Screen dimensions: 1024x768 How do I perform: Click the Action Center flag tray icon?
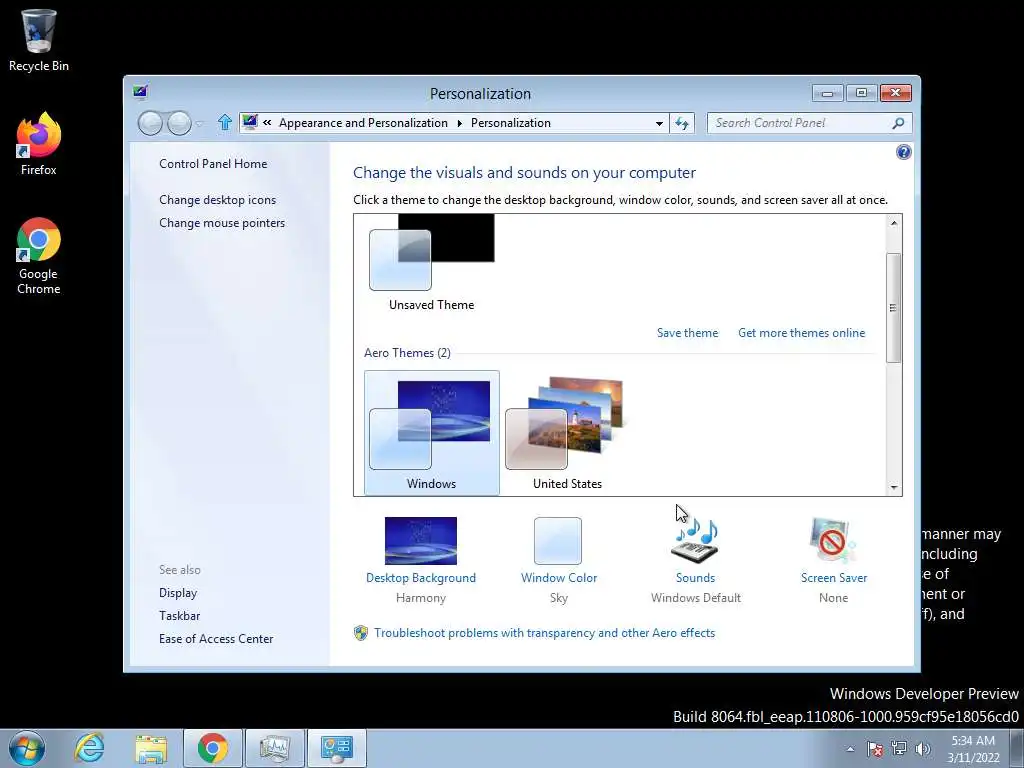pyautogui.click(x=875, y=749)
